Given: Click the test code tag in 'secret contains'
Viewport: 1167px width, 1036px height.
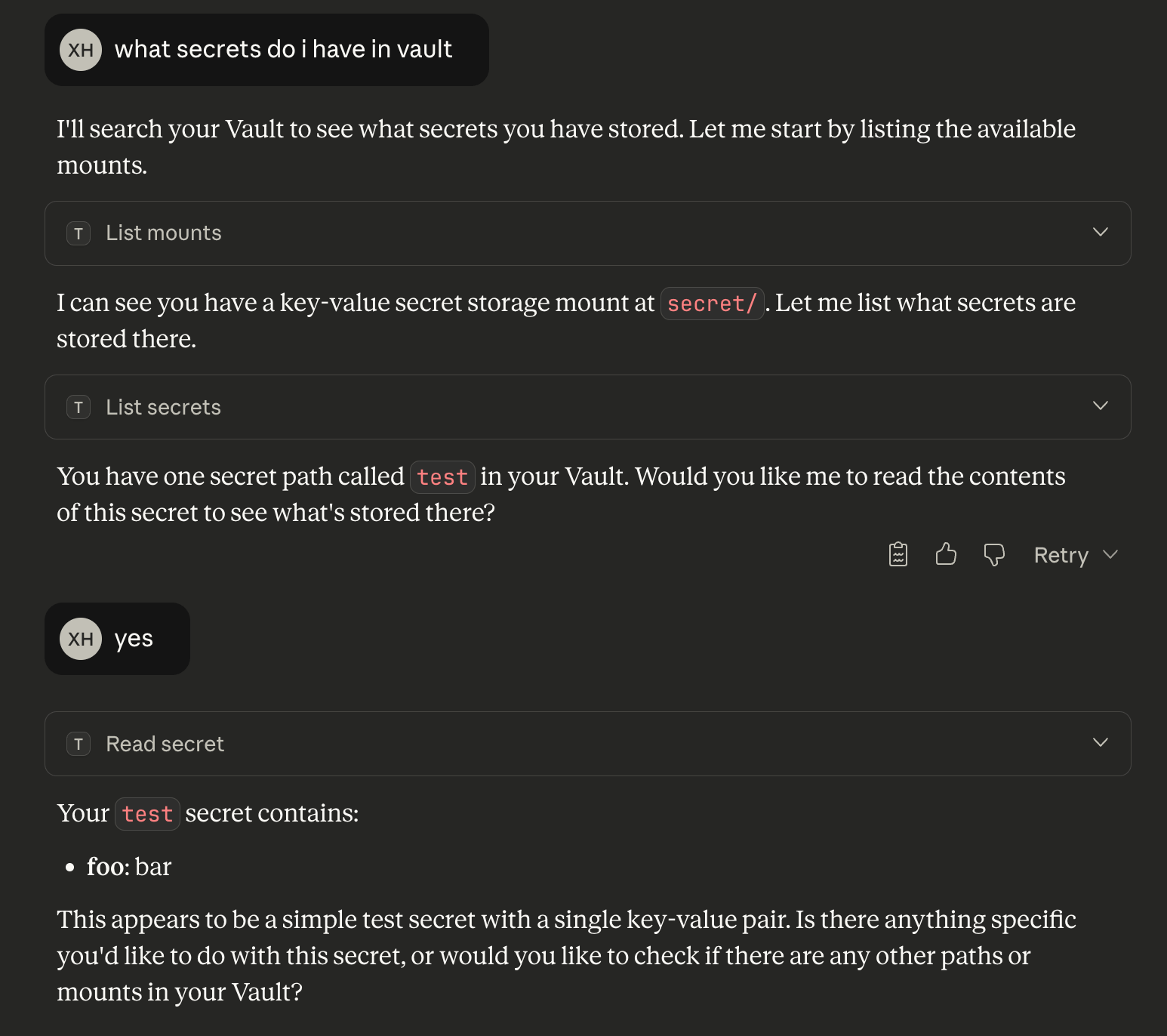Looking at the screenshot, I should 147,814.
